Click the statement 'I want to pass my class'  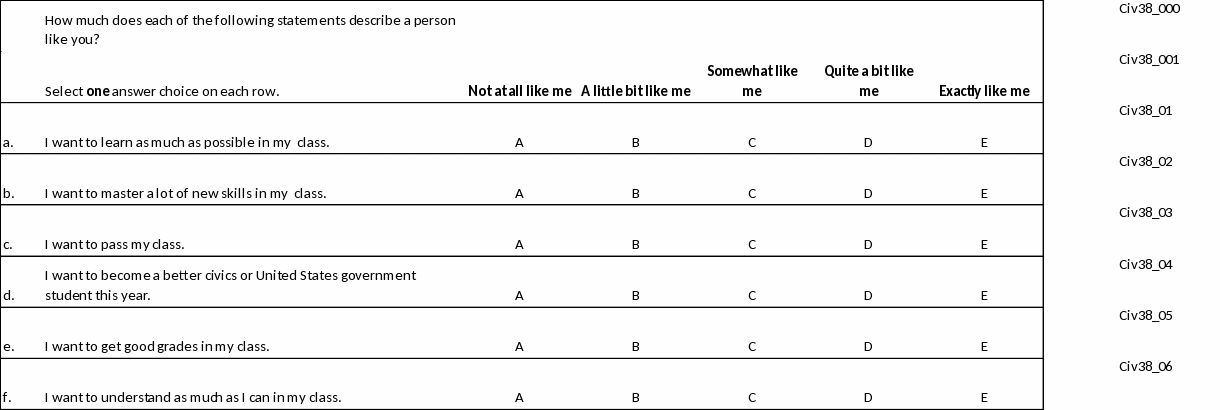click(x=115, y=244)
